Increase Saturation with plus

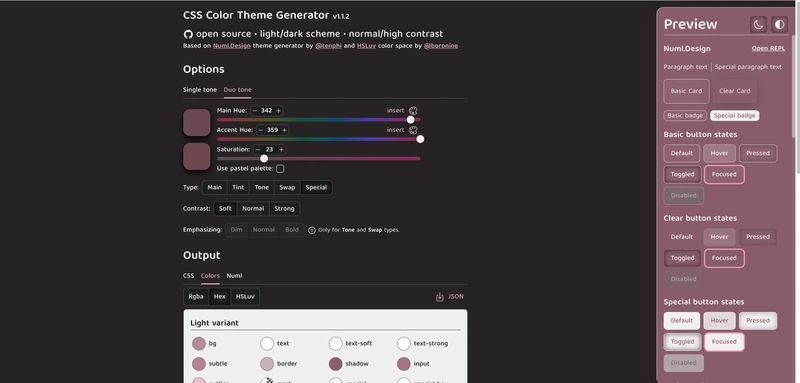coord(281,149)
